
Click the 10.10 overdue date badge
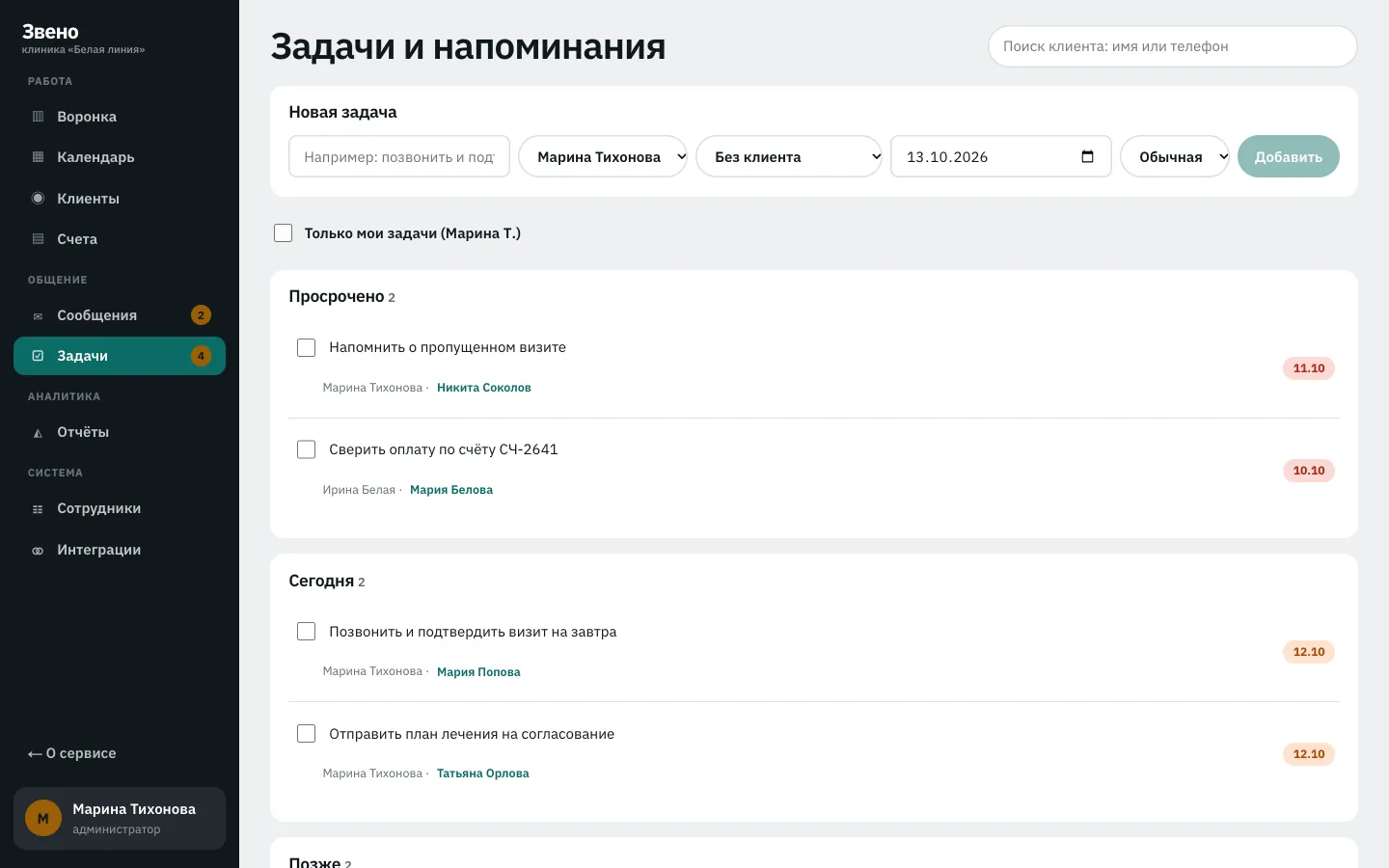(1309, 471)
